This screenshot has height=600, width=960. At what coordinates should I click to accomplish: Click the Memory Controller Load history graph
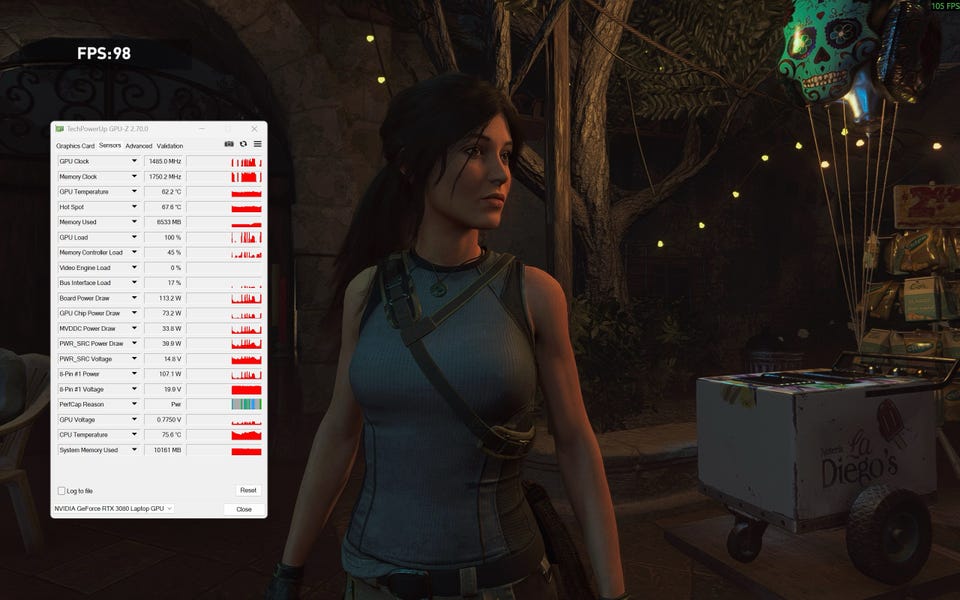224,252
